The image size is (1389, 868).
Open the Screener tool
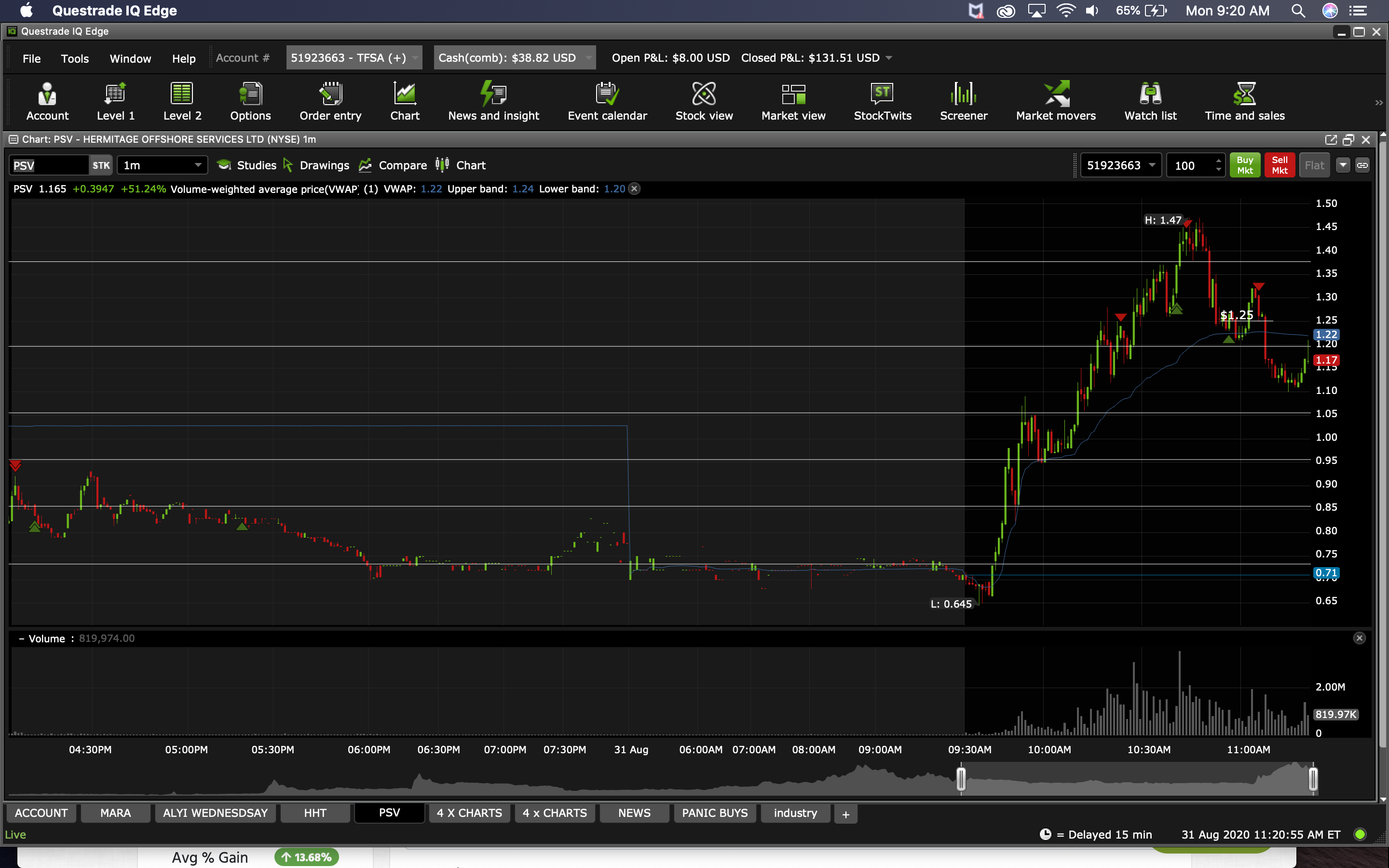(x=963, y=101)
